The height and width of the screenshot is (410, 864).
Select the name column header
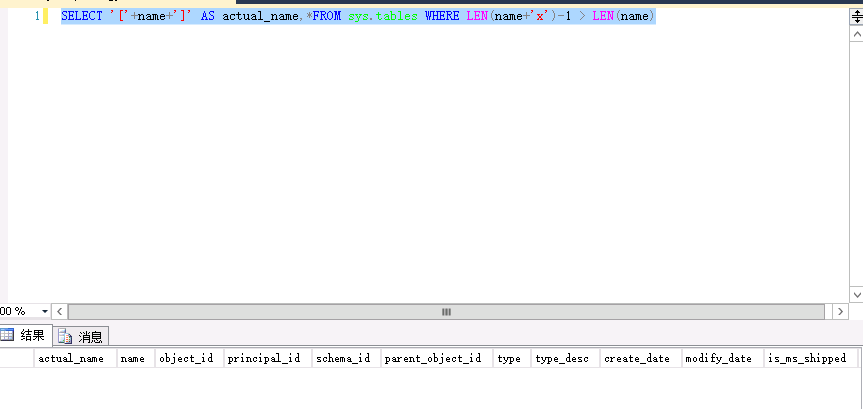tap(136, 359)
